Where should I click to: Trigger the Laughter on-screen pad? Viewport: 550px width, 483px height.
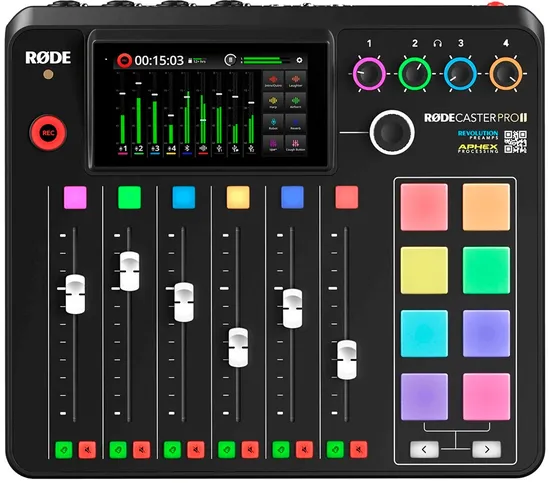(295, 80)
